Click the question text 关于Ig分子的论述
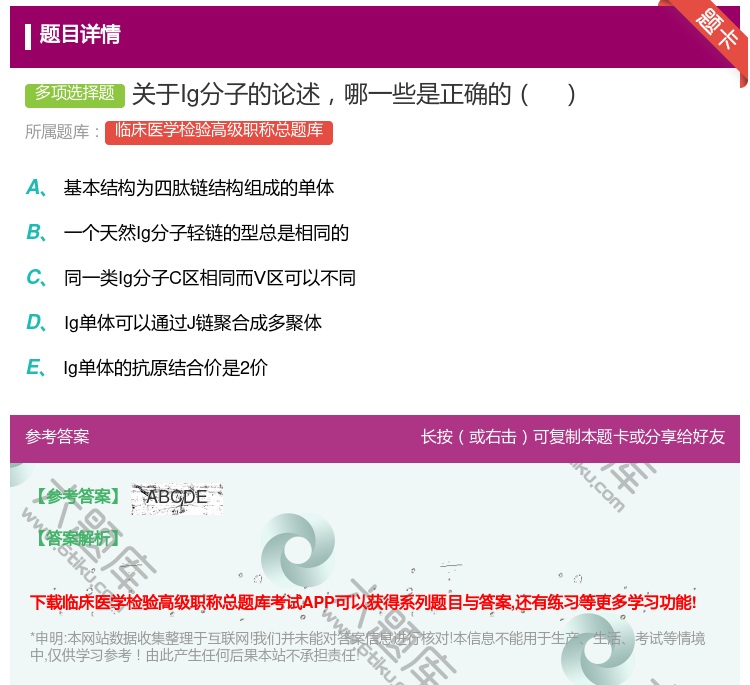 click(x=354, y=94)
